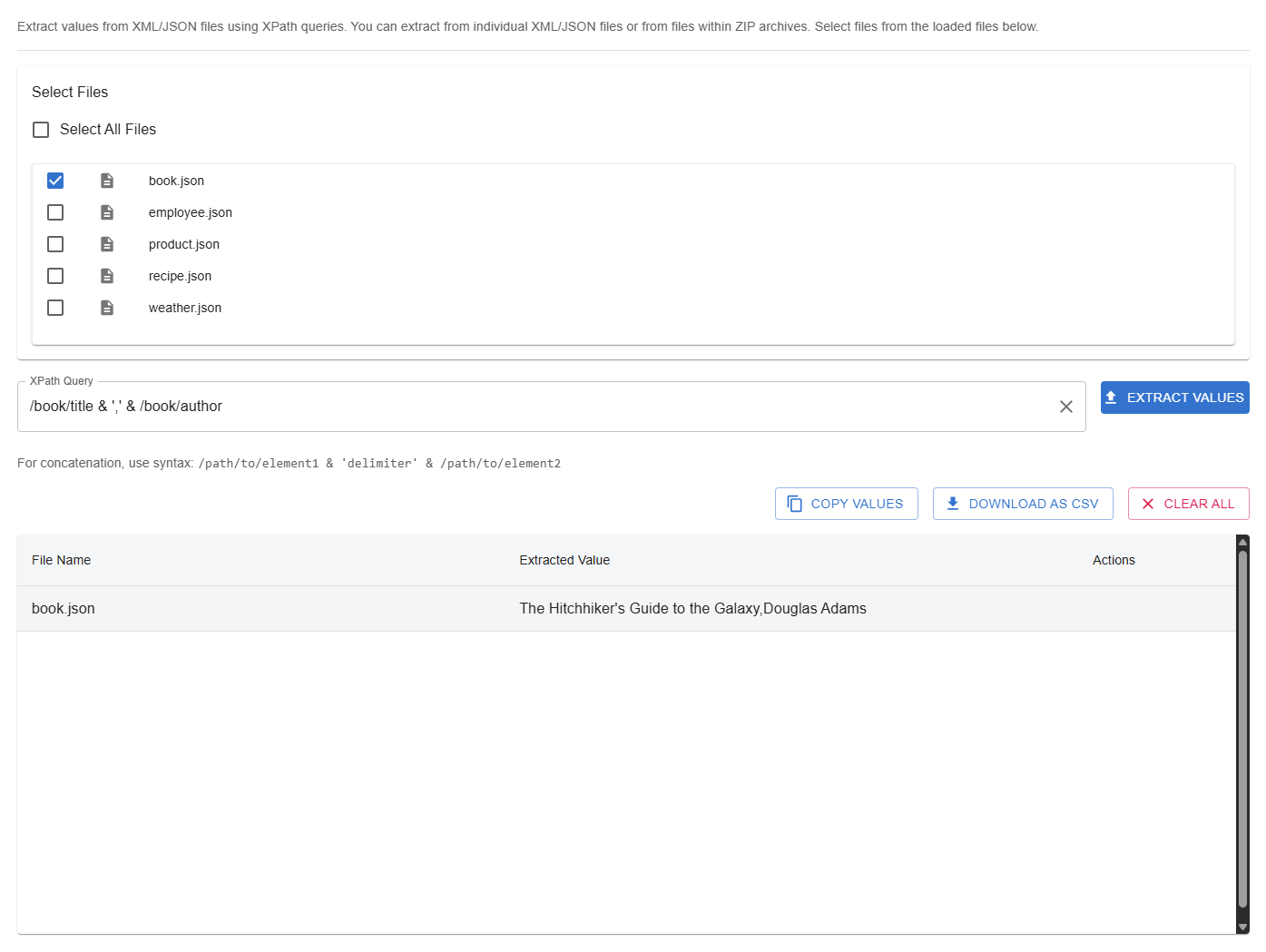1266x952 pixels.
Task: Click the results scrollbar up arrow
Action: 1243,542
